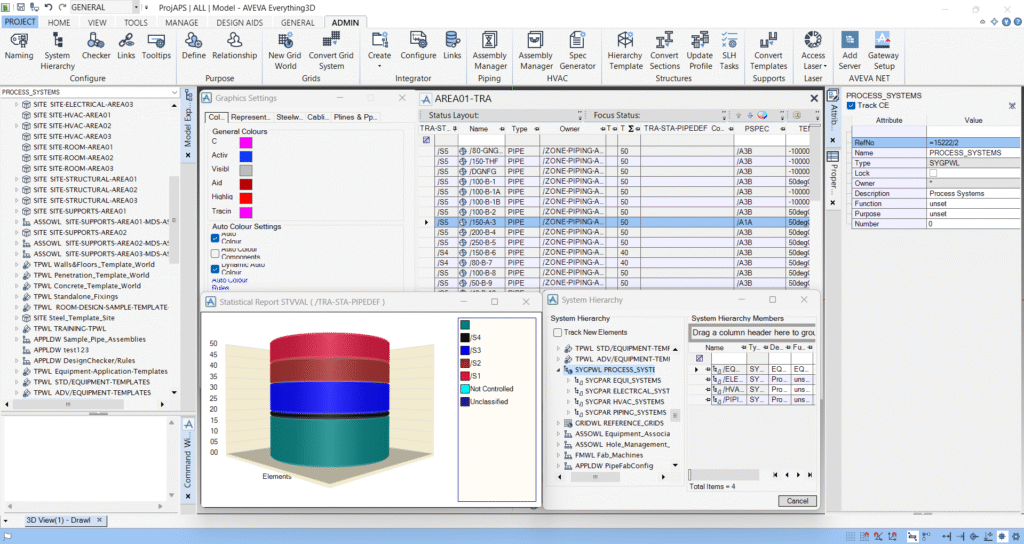The image size is (1024, 544).
Task: Open Hierarchy Template in Structures
Action: [x=625, y=52]
